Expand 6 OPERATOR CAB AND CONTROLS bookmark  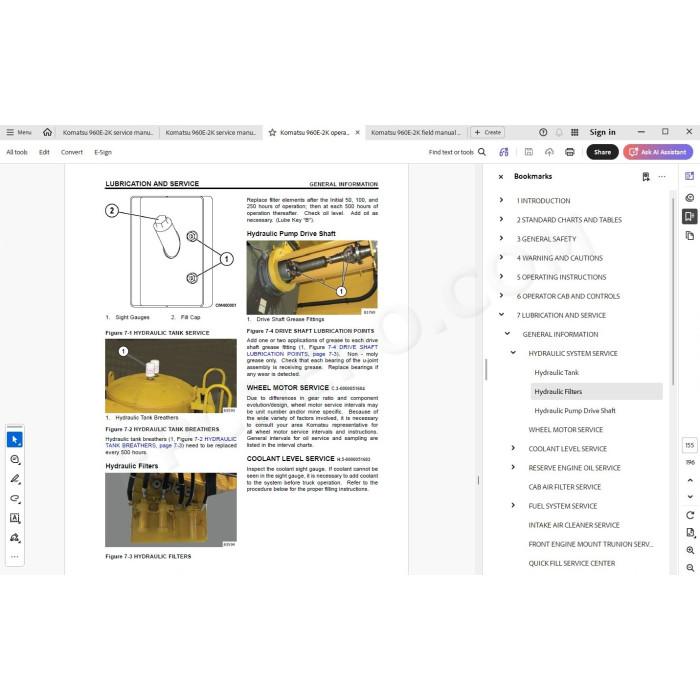(501, 296)
